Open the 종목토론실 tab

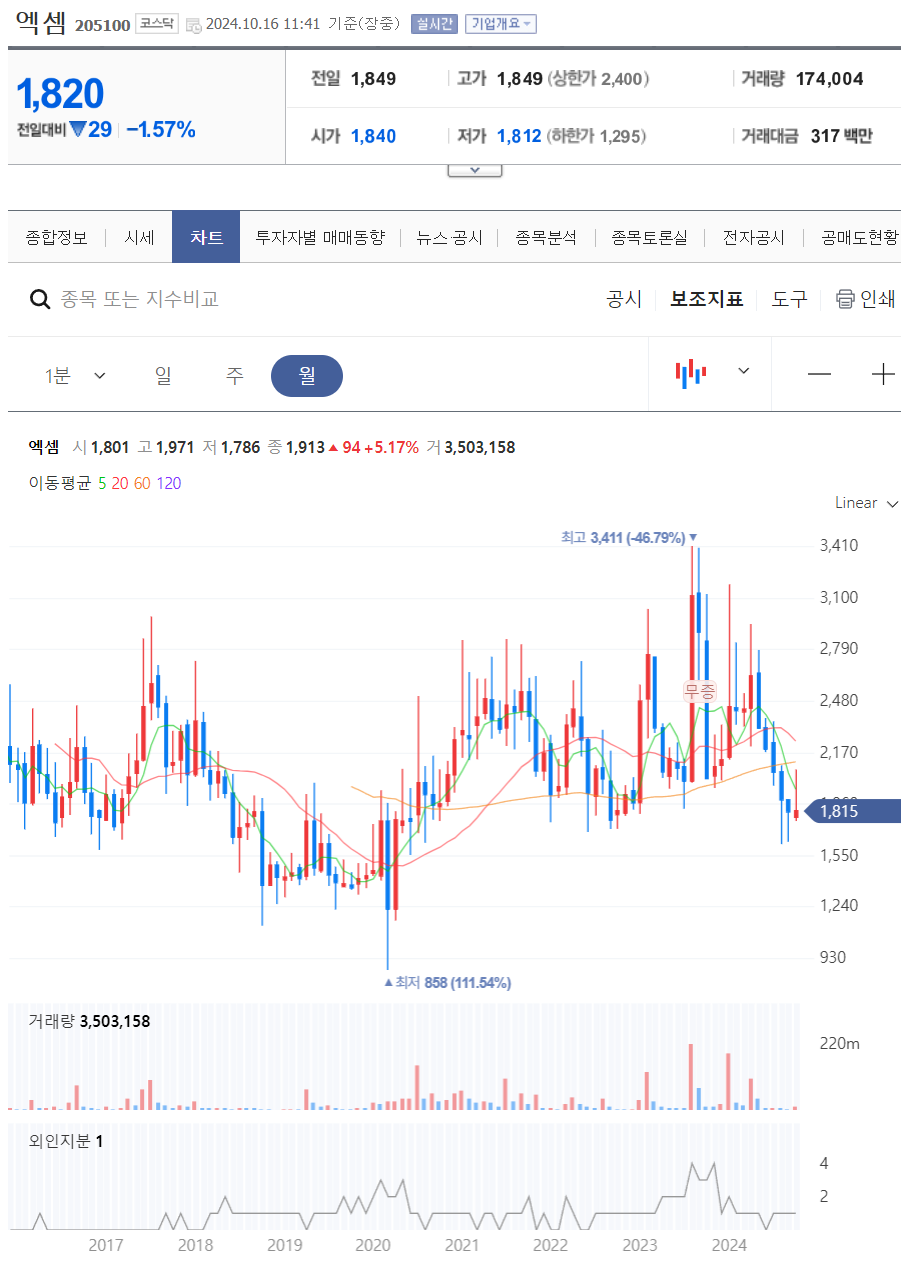pyautogui.click(x=650, y=238)
